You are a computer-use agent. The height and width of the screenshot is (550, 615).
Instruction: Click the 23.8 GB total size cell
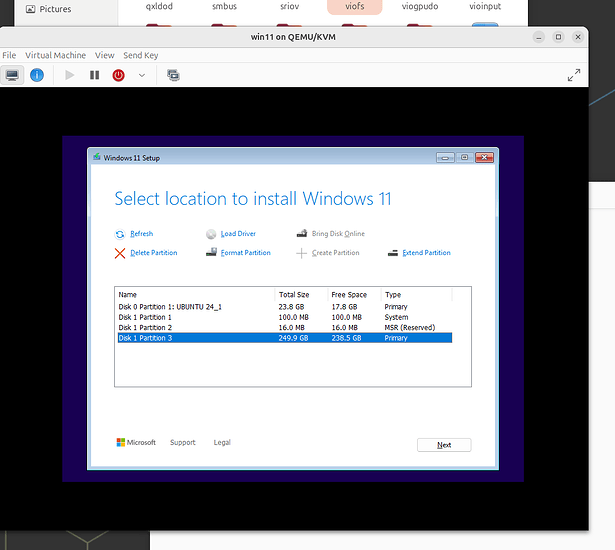click(x=291, y=307)
